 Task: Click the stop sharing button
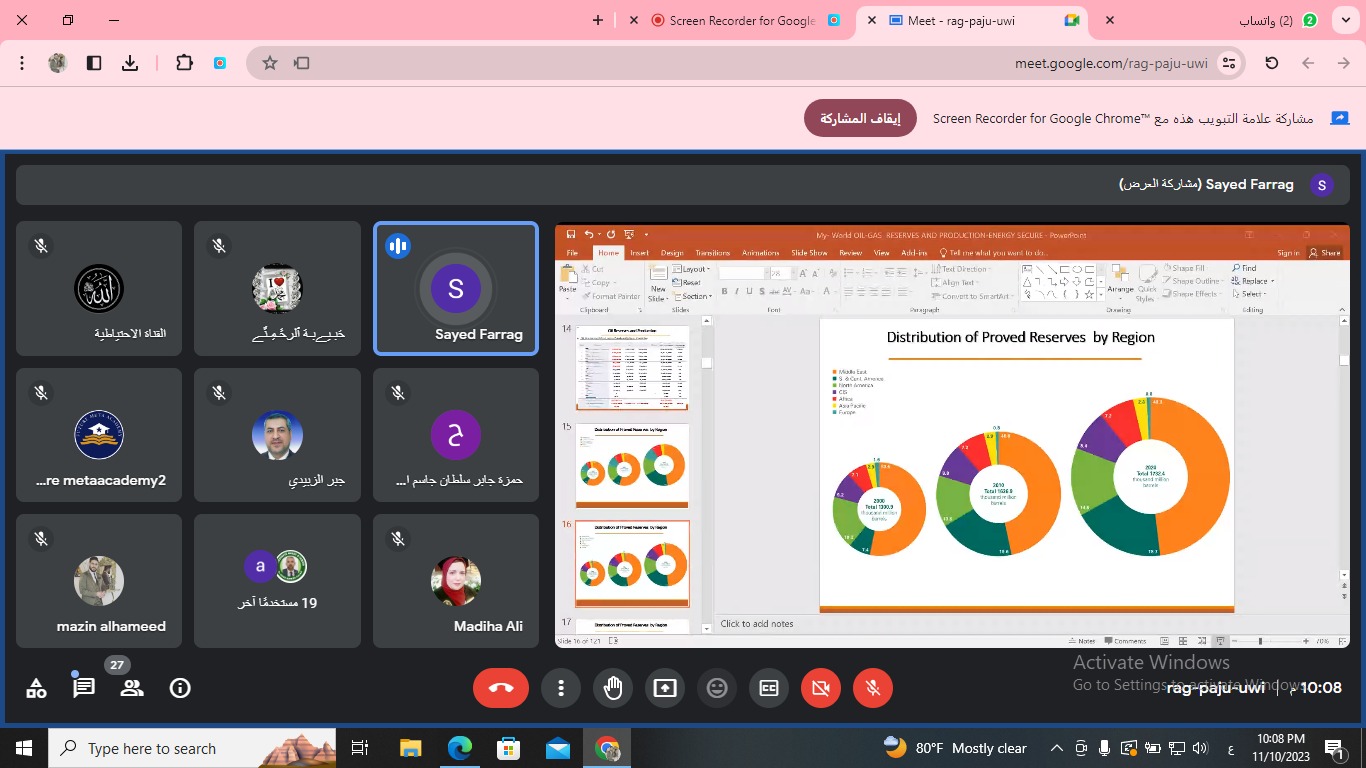(x=860, y=118)
